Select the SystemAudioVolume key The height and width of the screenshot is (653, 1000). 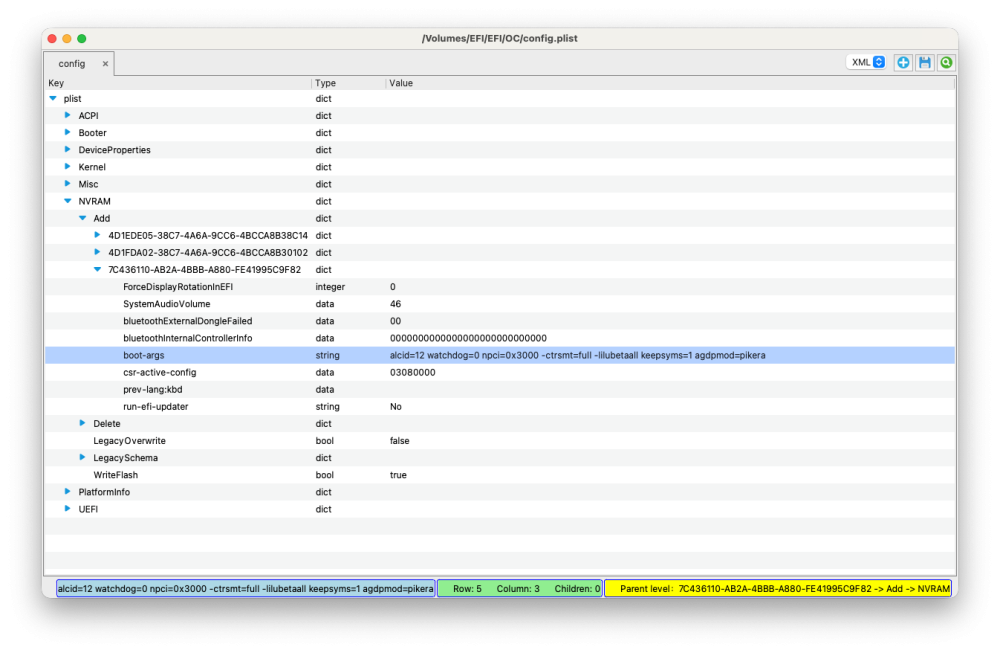[x=166, y=304]
